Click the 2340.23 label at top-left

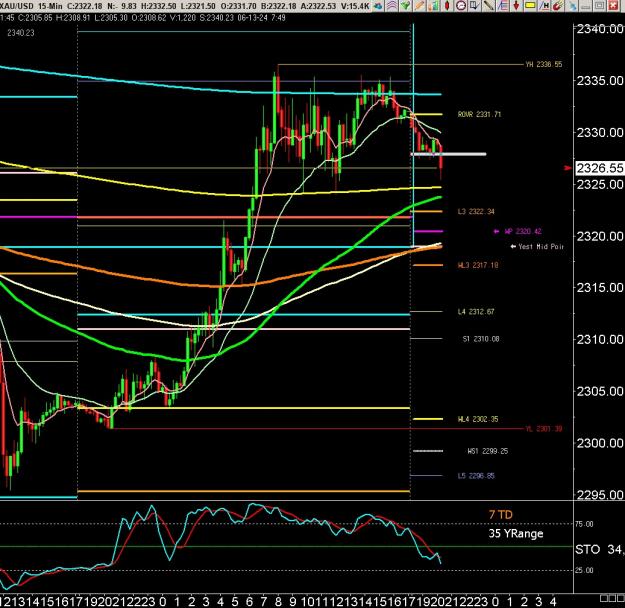(21, 33)
